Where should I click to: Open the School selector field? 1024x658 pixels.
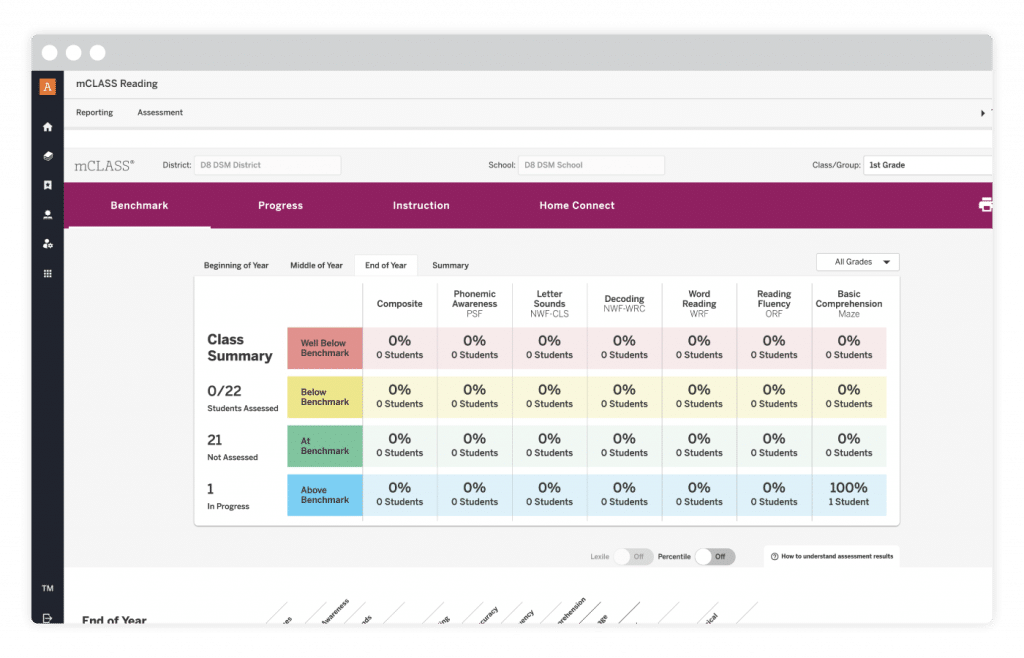point(591,165)
